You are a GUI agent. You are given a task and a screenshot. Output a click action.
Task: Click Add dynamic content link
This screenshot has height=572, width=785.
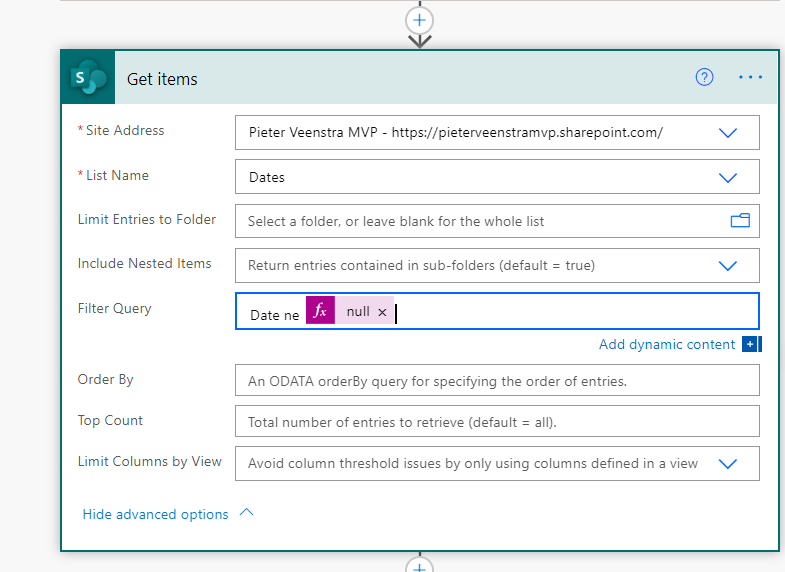667,344
